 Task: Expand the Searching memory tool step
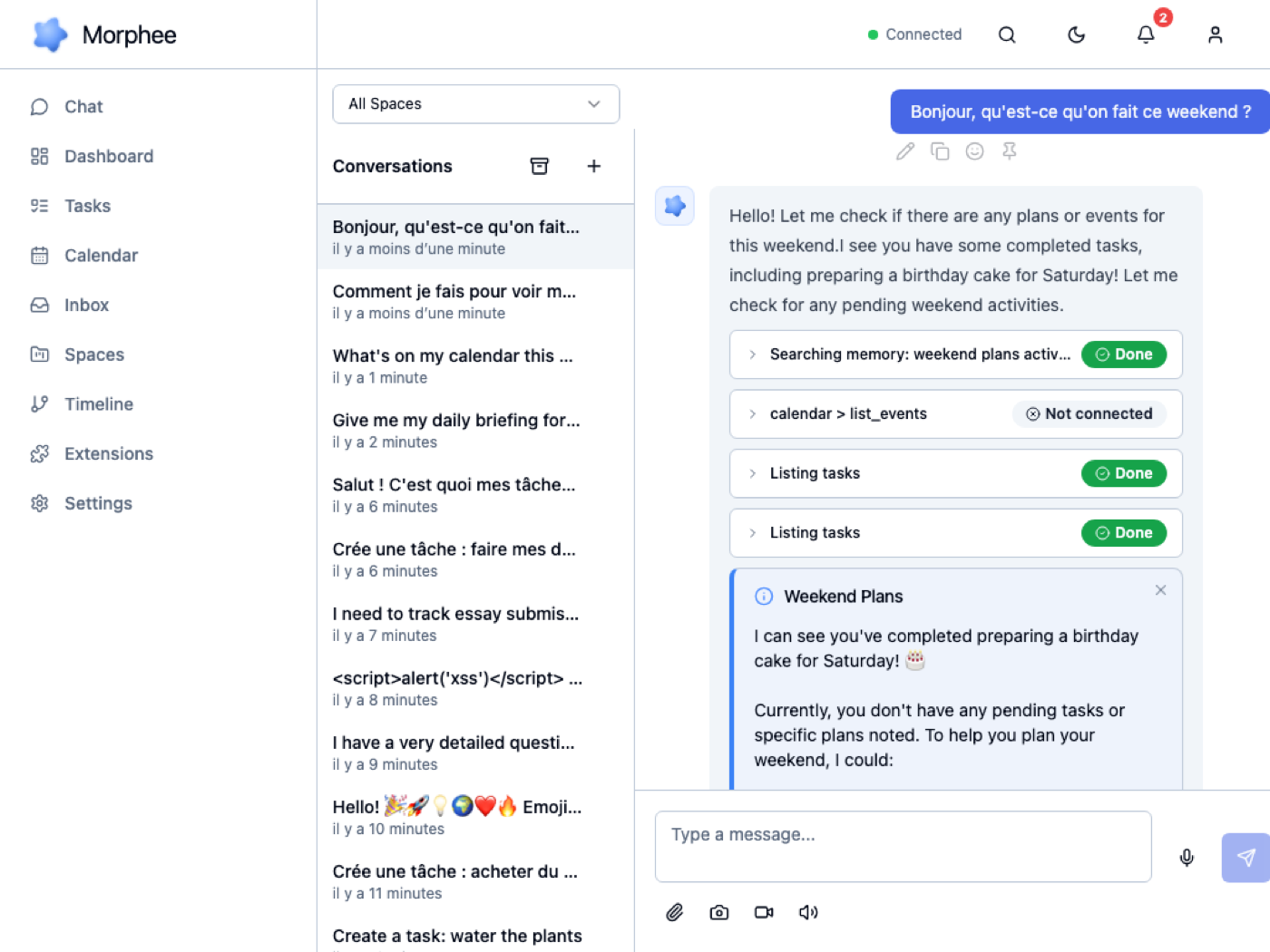tap(753, 355)
